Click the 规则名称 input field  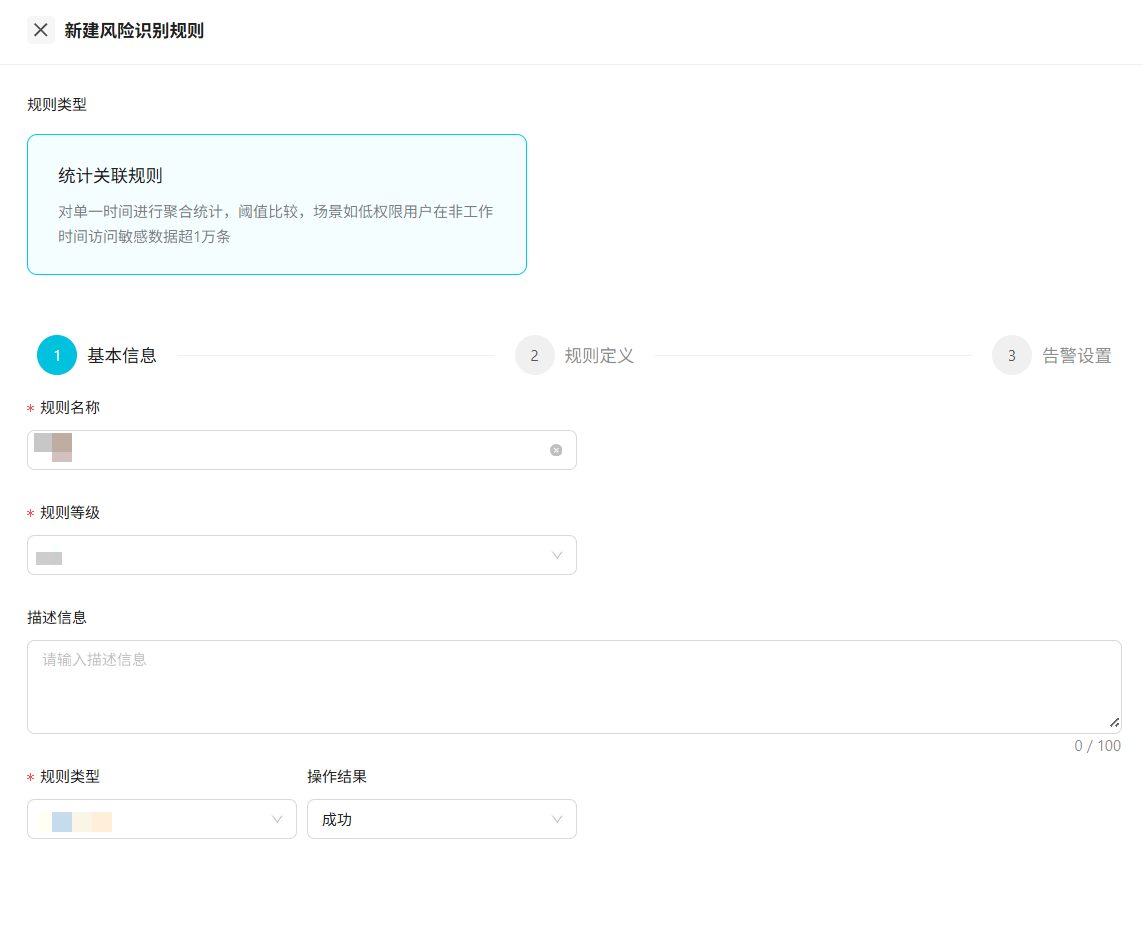[x=302, y=450]
